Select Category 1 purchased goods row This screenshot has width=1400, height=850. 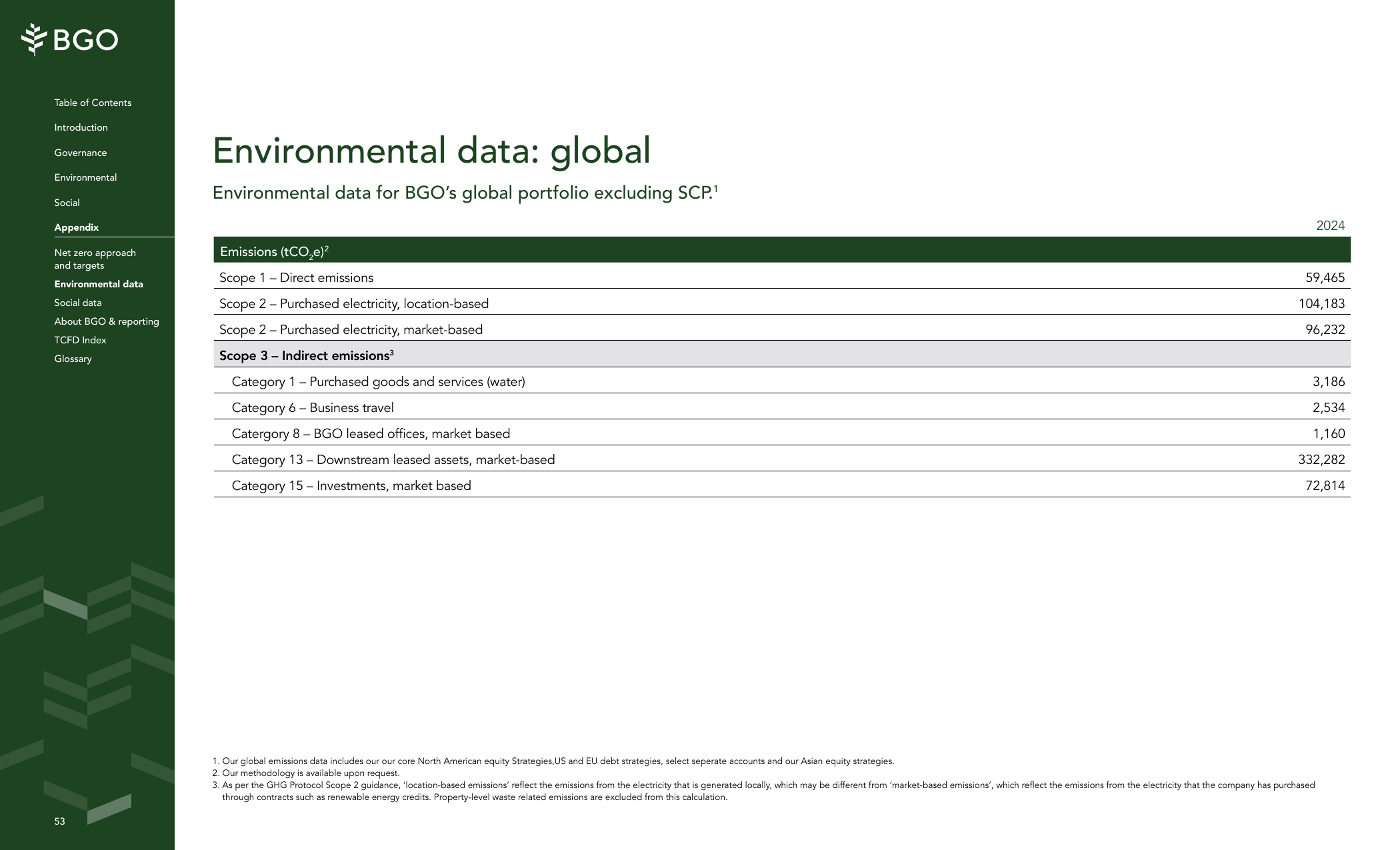(x=782, y=381)
